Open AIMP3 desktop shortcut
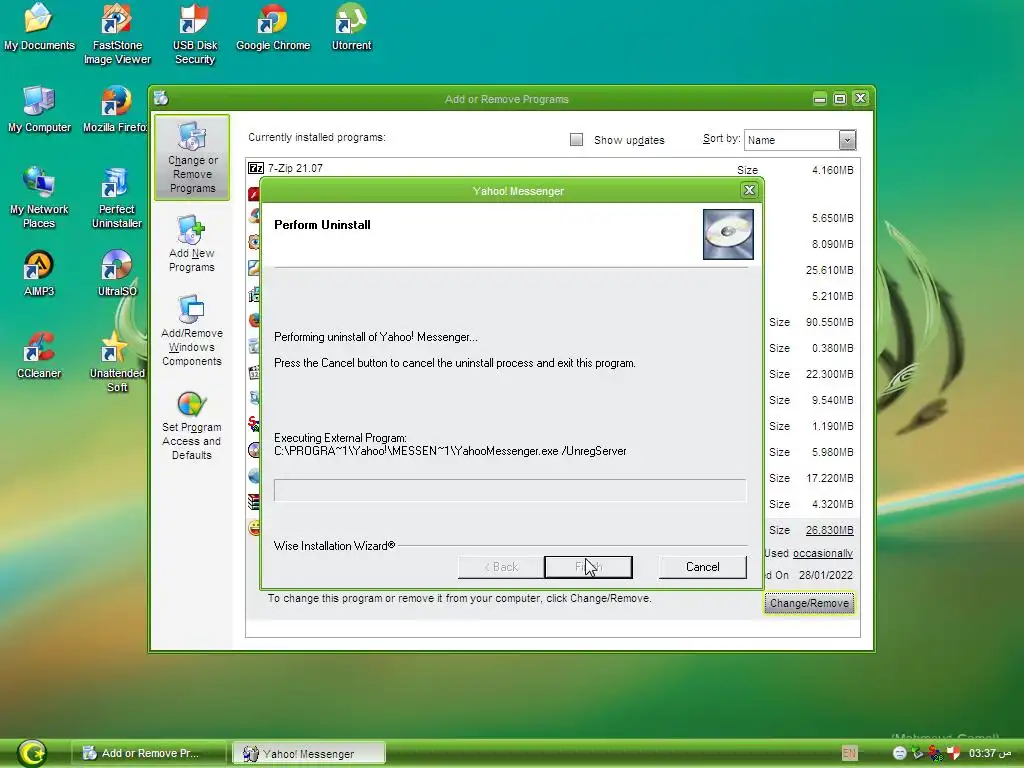The width and height of the screenshot is (1024, 768). click(39, 273)
